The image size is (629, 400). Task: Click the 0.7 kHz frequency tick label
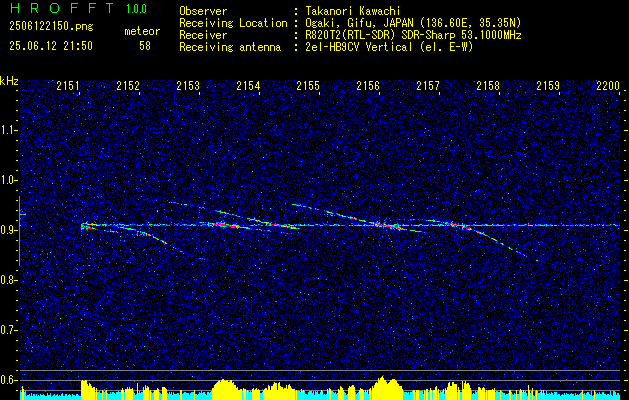(x=9, y=330)
